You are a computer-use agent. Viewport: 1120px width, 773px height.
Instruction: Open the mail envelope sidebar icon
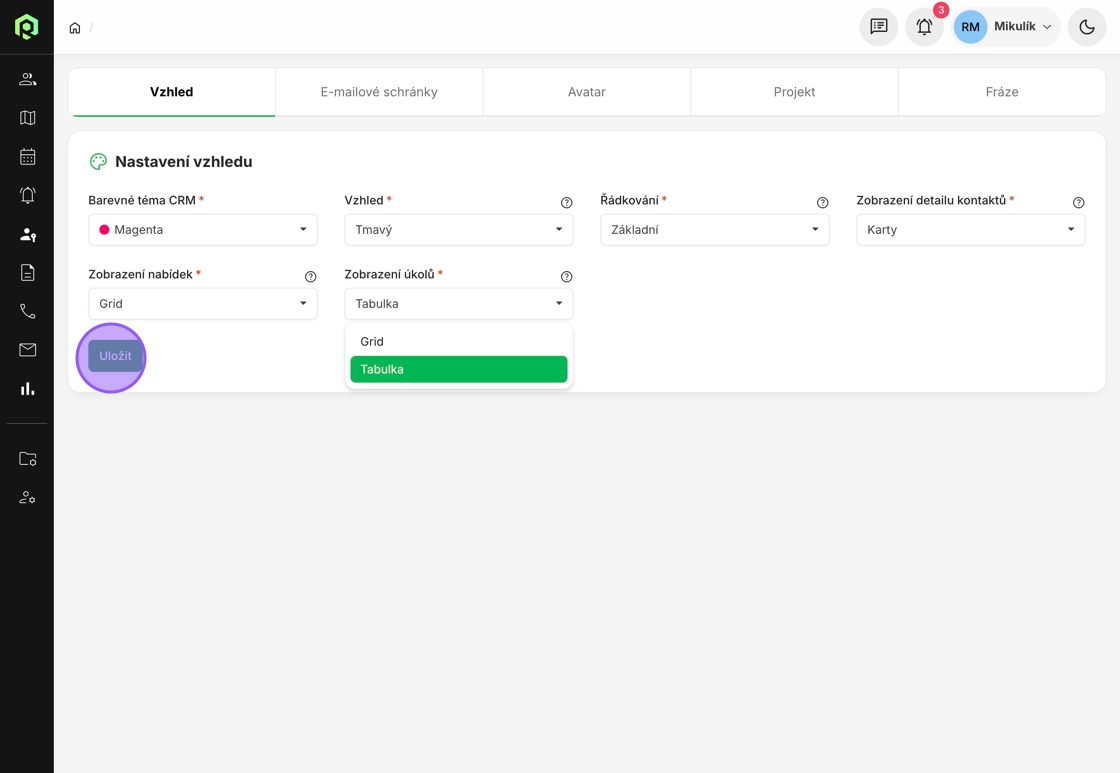(27, 350)
